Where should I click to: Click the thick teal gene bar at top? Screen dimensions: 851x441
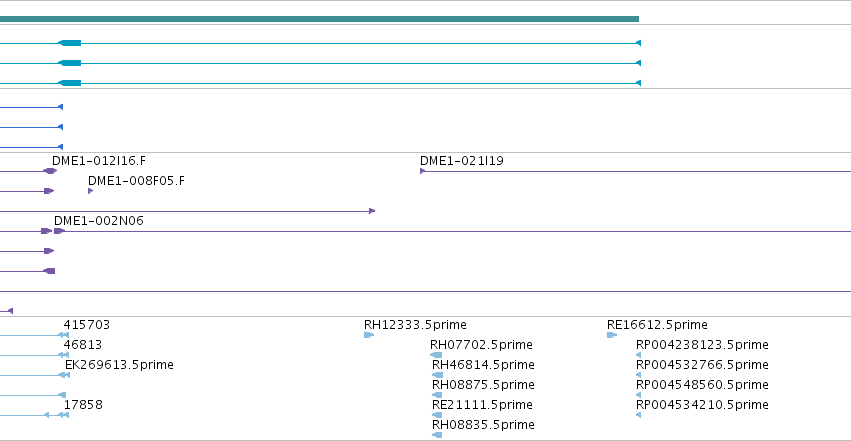pos(319,19)
